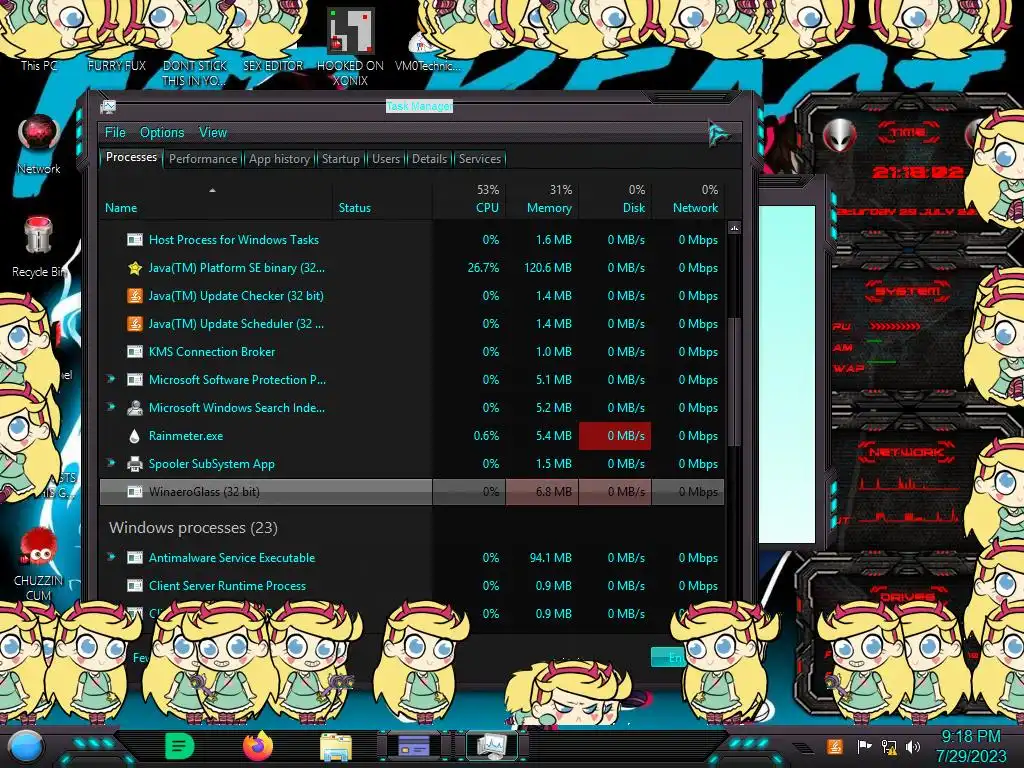Image resolution: width=1024 pixels, height=768 pixels.
Task: Click the Antimalware Service Executable icon
Action: point(135,558)
